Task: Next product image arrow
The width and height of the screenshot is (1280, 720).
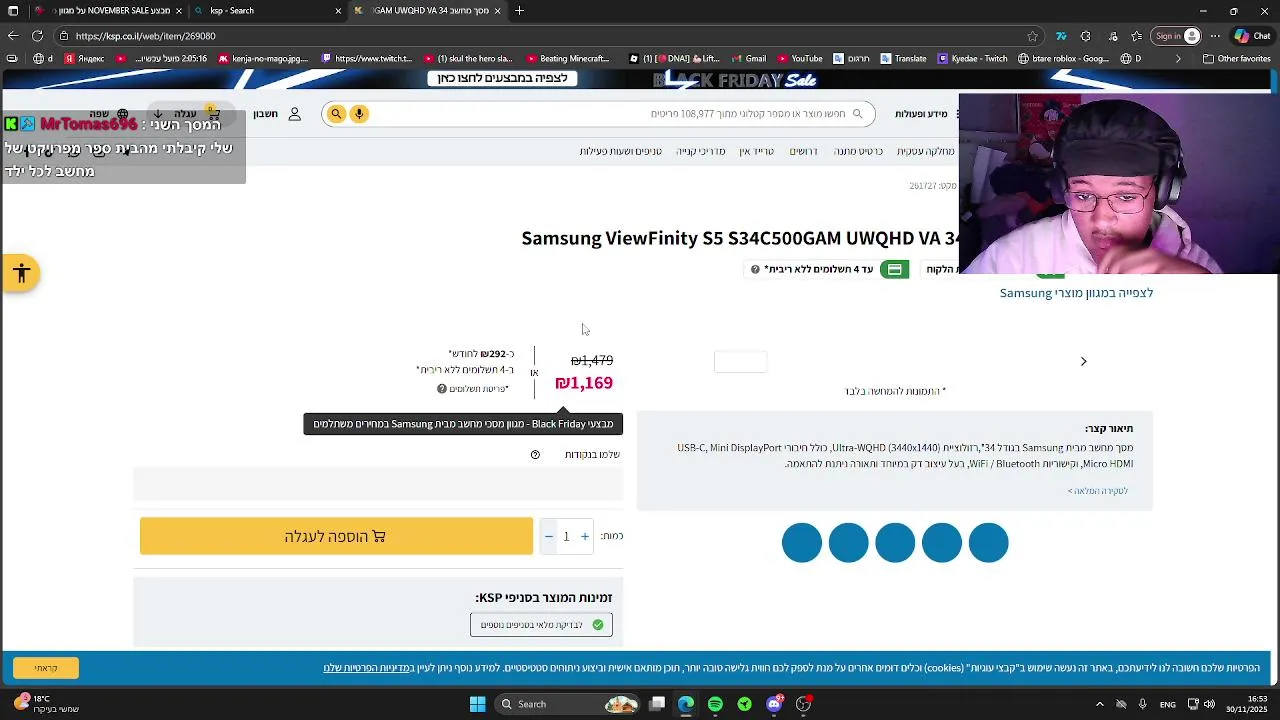Action: pyautogui.click(x=1083, y=361)
